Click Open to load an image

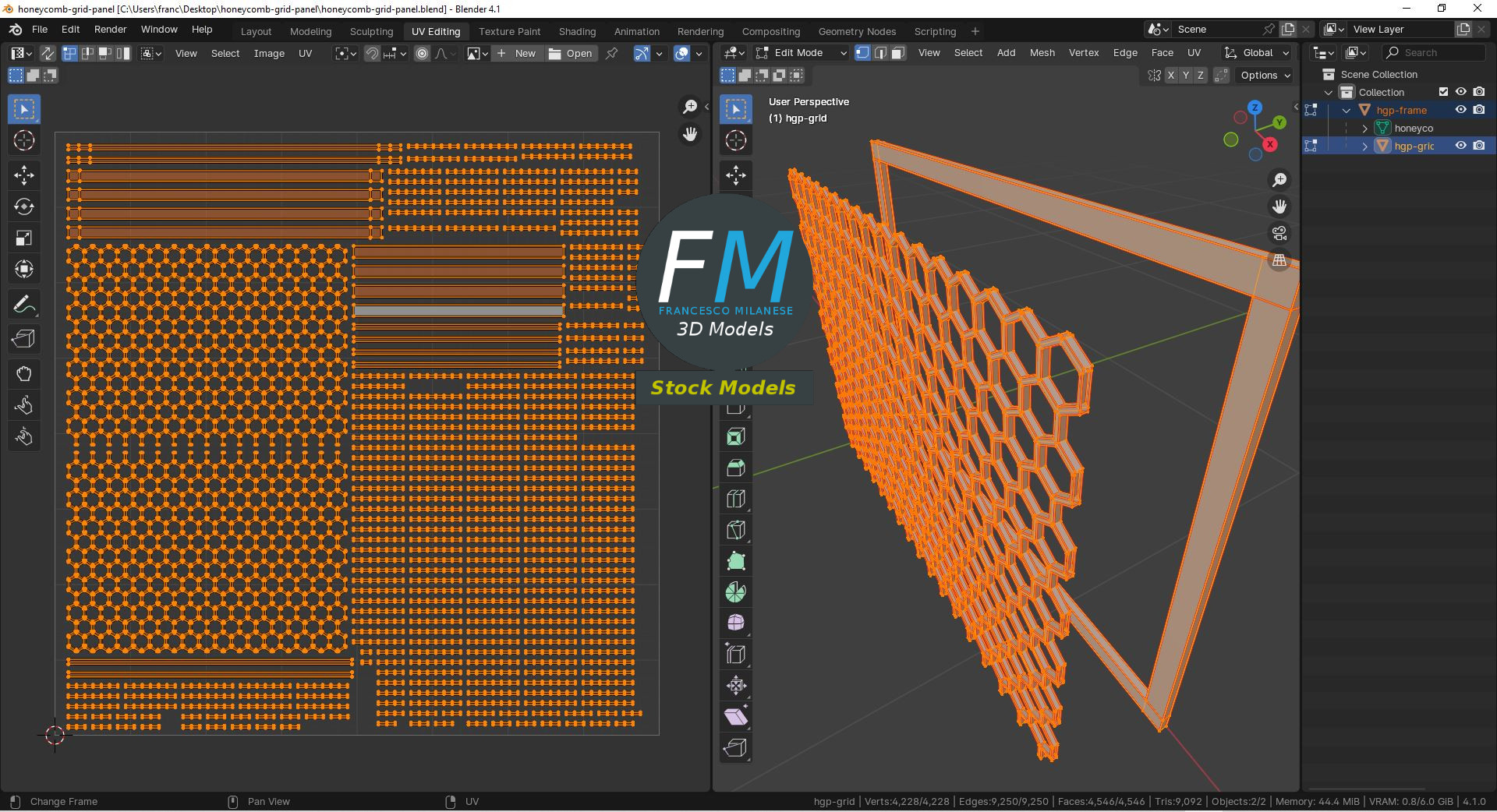[x=572, y=53]
